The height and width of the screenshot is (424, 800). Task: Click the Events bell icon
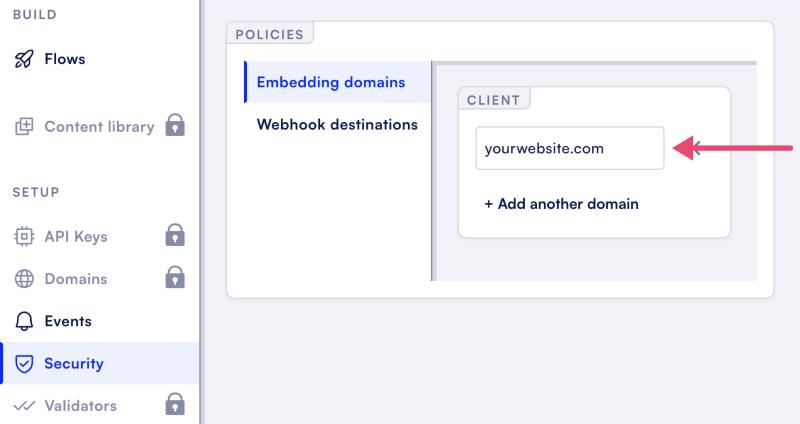tap(24, 321)
